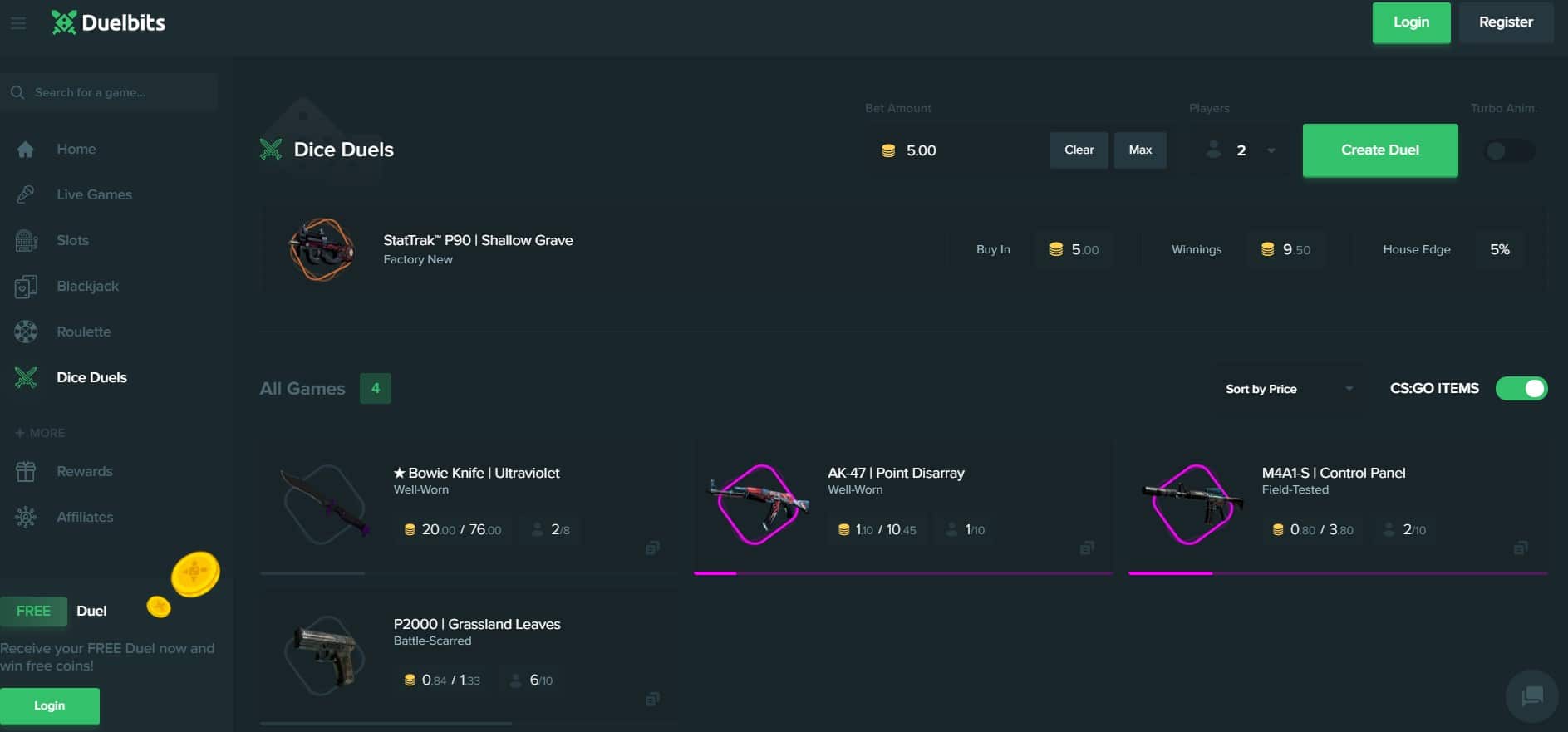Click Buy In 5.00 value
The image size is (1568, 732).
[x=1074, y=249]
